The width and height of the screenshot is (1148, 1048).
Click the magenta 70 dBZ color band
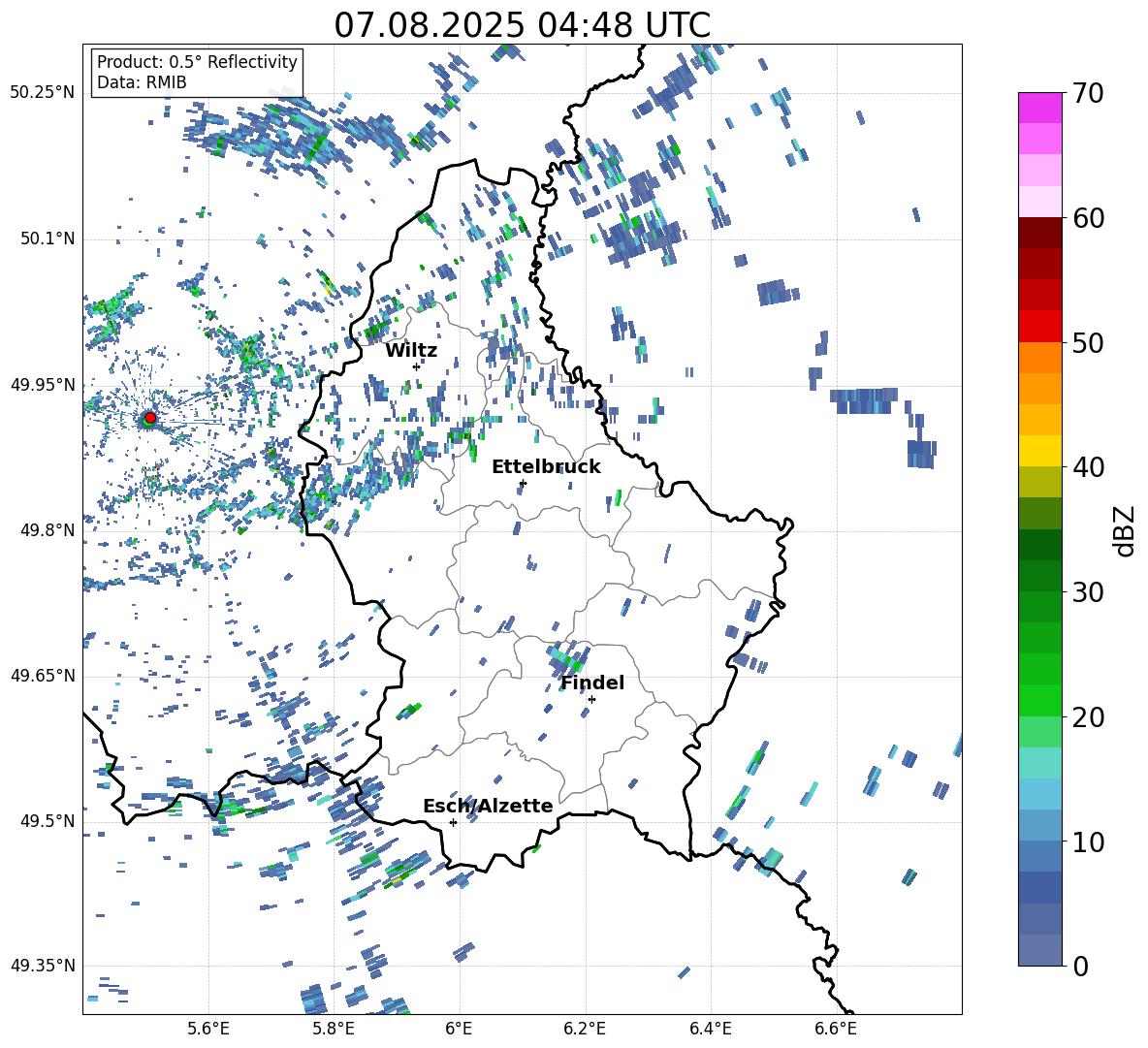tap(1039, 108)
